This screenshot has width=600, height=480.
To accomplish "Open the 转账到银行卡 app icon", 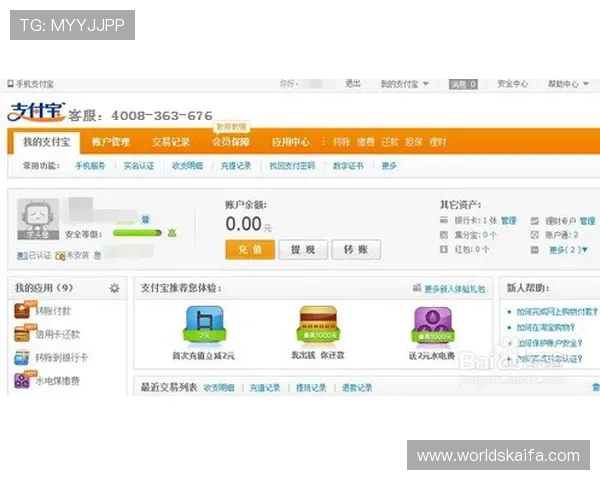I will click(x=22, y=358).
